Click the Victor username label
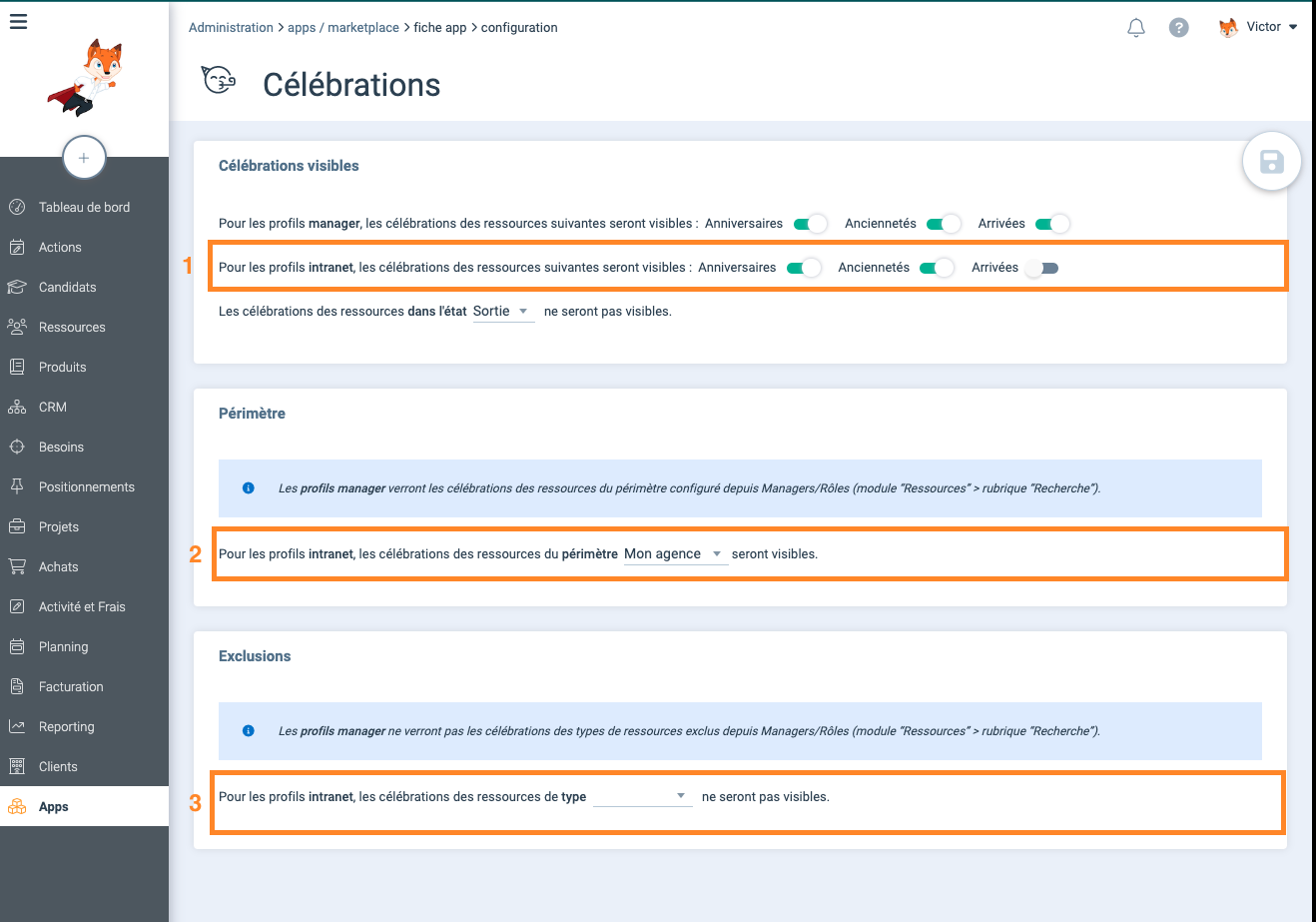This screenshot has width=1316, height=922. [1263, 27]
